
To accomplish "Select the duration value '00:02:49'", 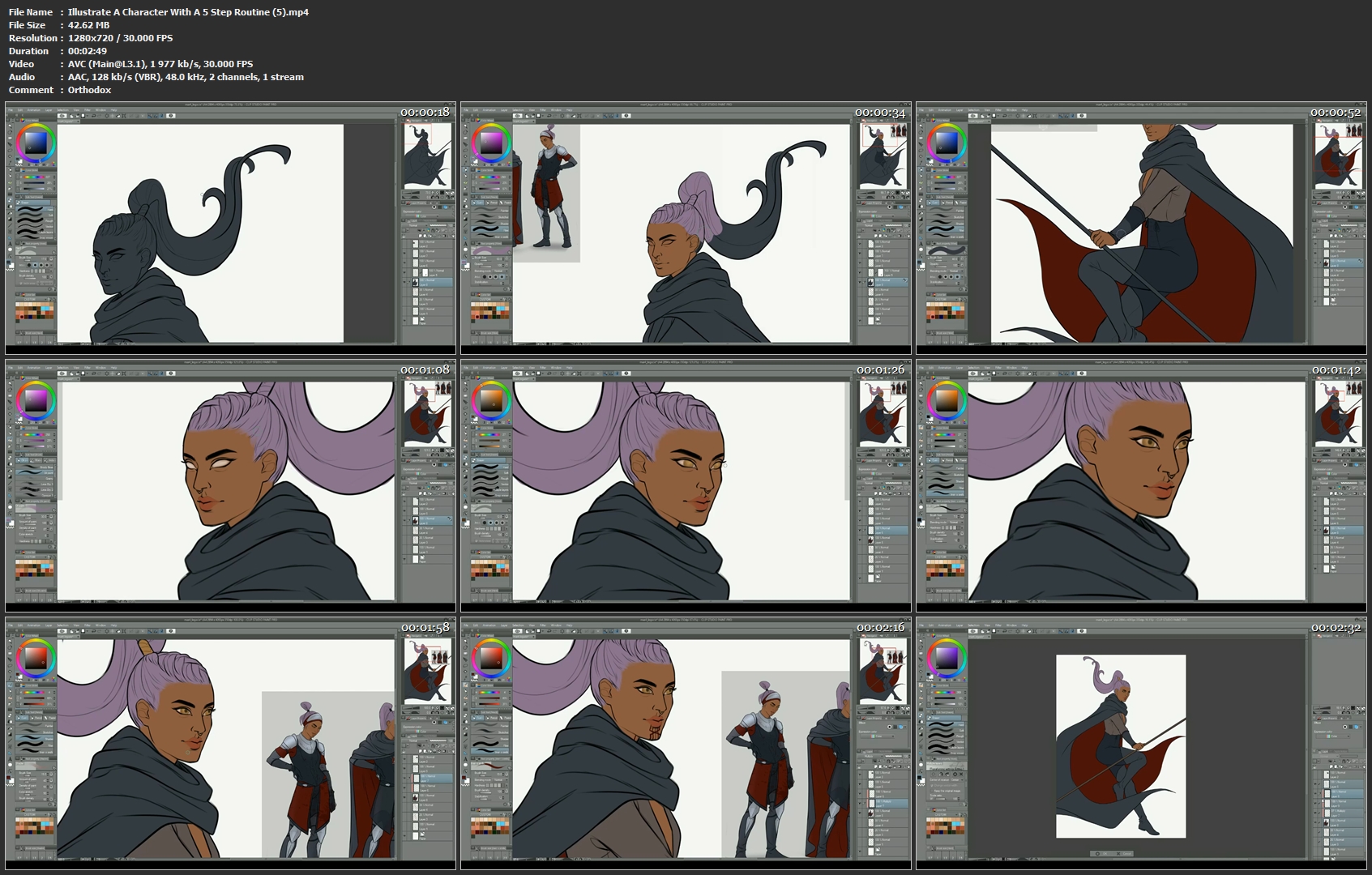I will pos(88,51).
